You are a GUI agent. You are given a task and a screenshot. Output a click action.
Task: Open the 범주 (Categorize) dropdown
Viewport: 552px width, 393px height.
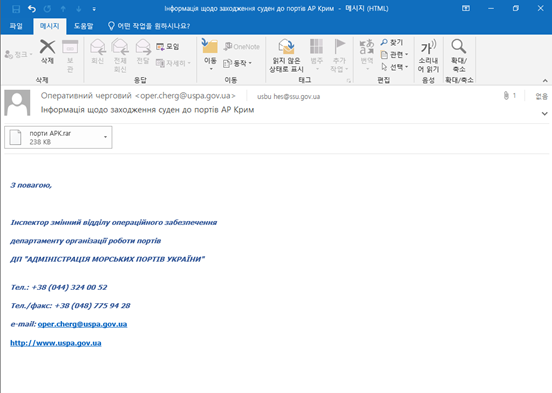(x=316, y=55)
